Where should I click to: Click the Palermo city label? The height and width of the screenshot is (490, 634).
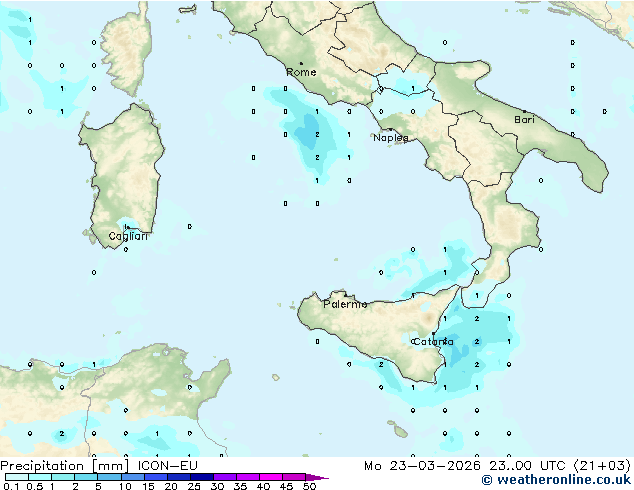tap(345, 304)
